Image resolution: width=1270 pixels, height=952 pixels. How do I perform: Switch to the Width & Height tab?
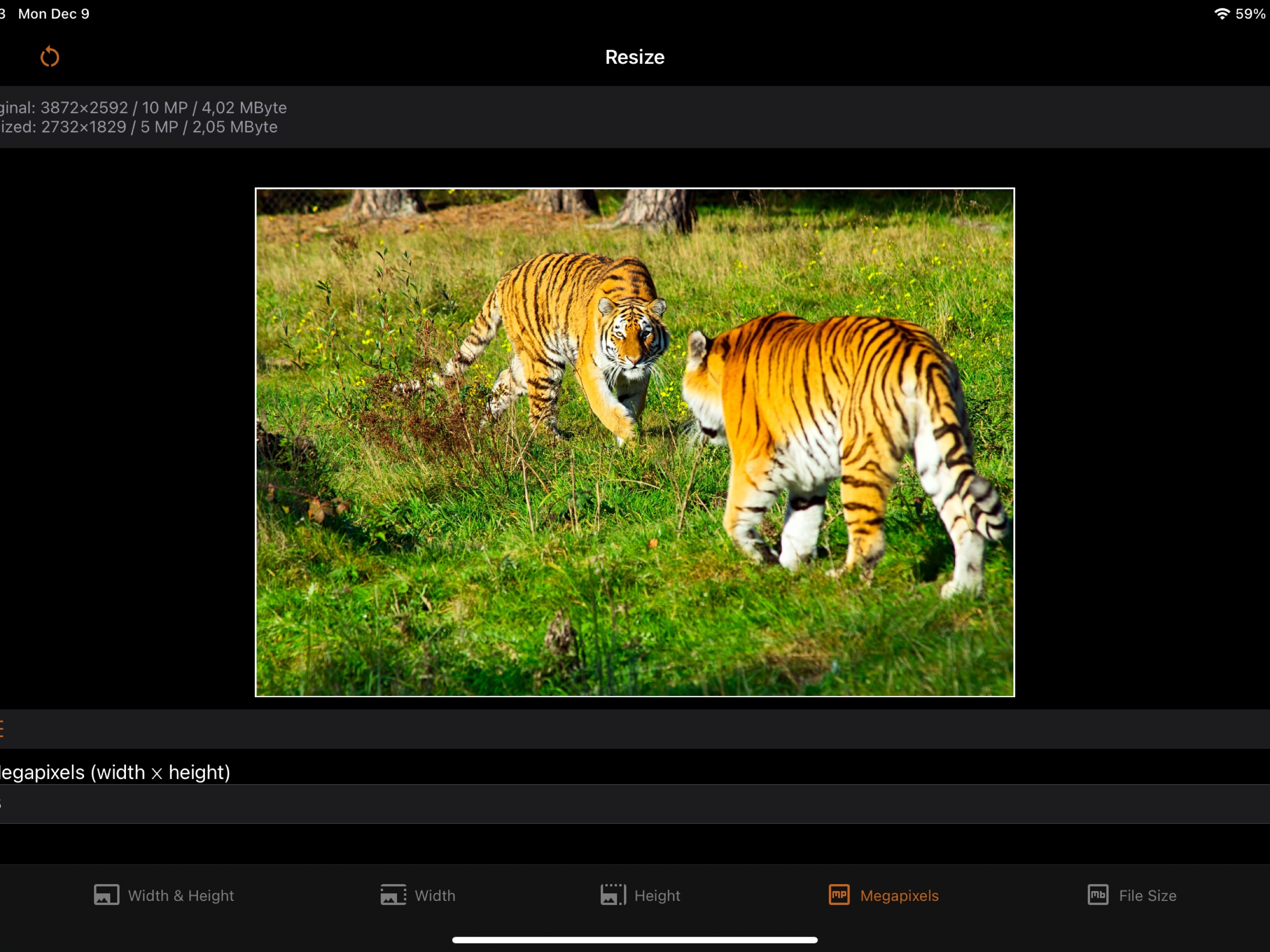163,895
